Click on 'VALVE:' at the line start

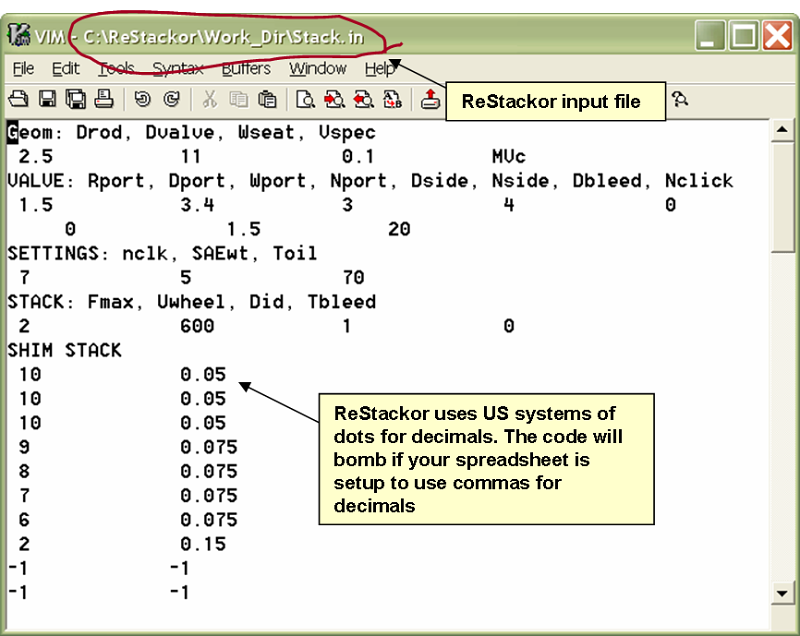[41, 181]
